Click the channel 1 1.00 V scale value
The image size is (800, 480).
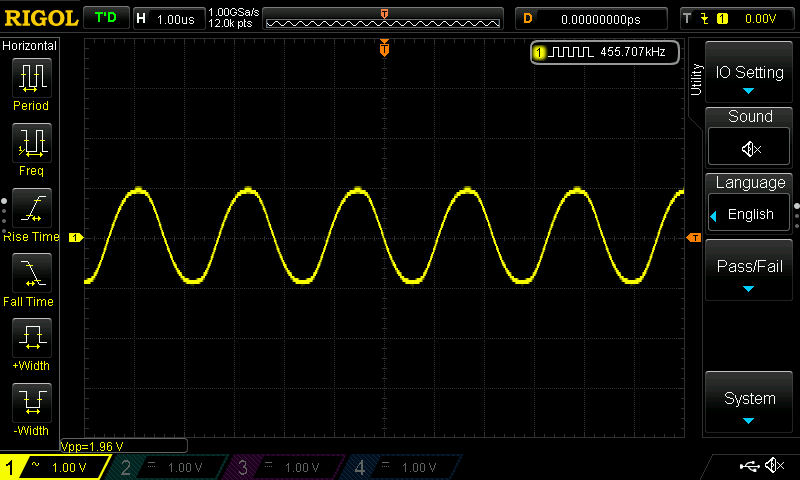[x=69, y=468]
